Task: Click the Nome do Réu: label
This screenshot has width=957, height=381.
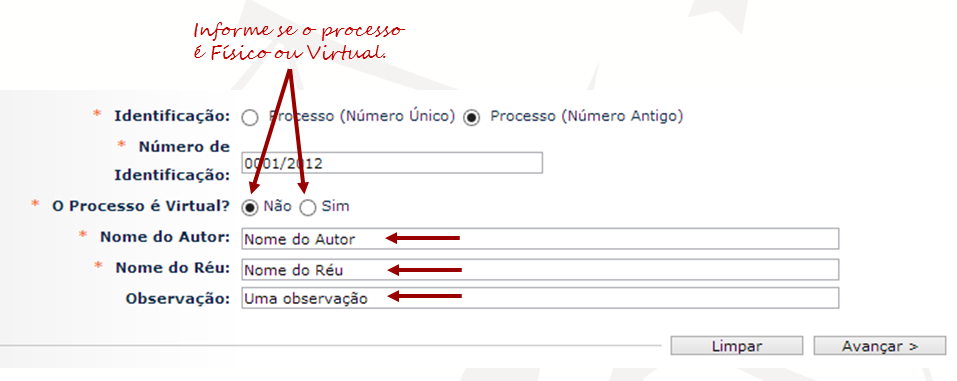Action: 173,267
